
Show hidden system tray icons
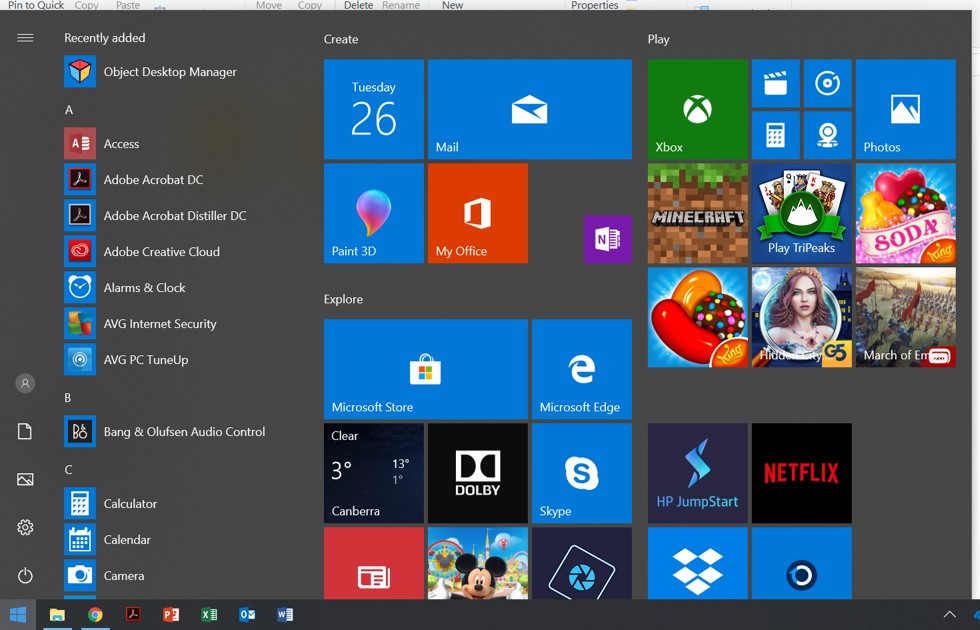[949, 614]
